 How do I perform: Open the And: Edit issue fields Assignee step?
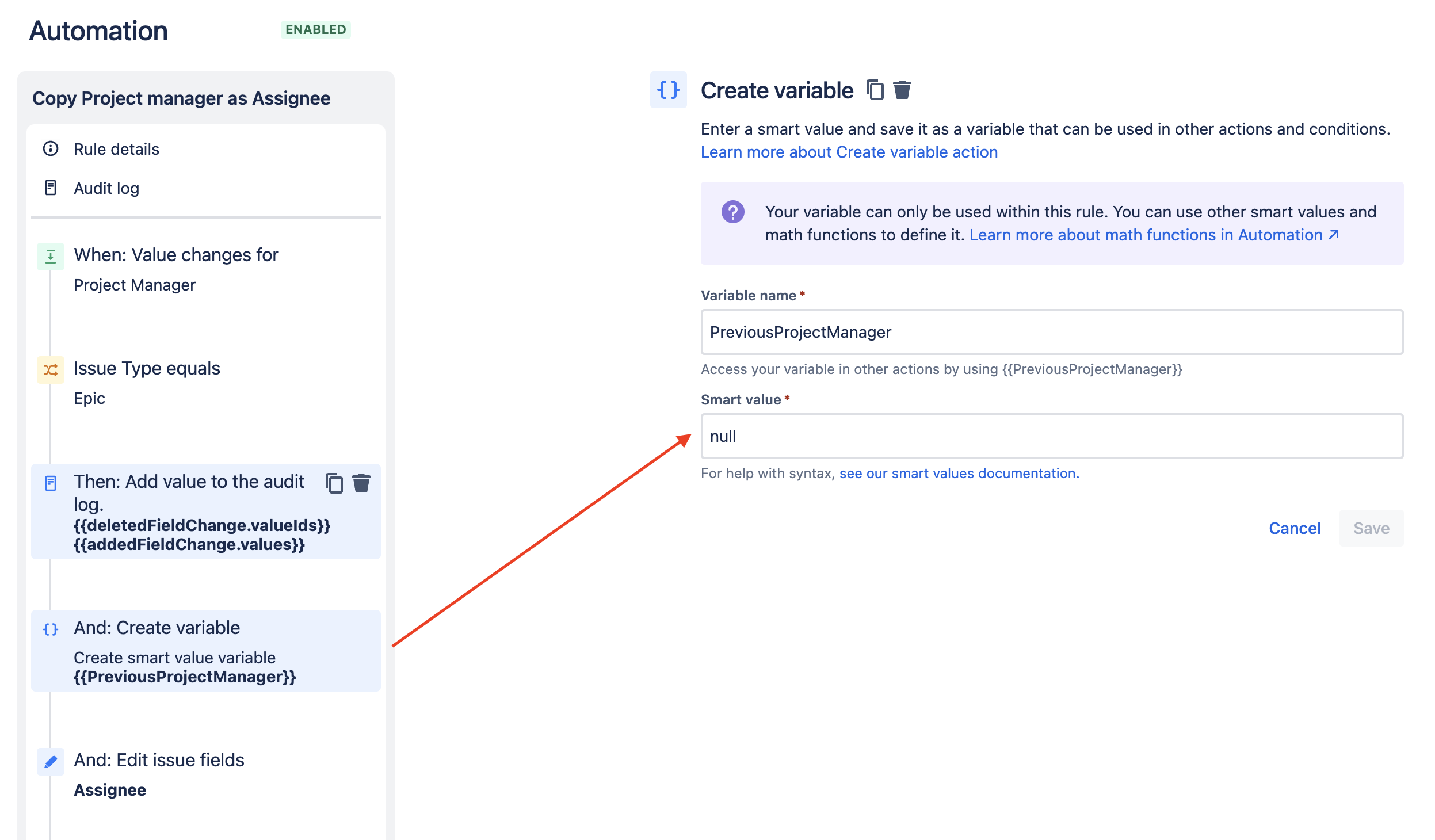click(159, 761)
